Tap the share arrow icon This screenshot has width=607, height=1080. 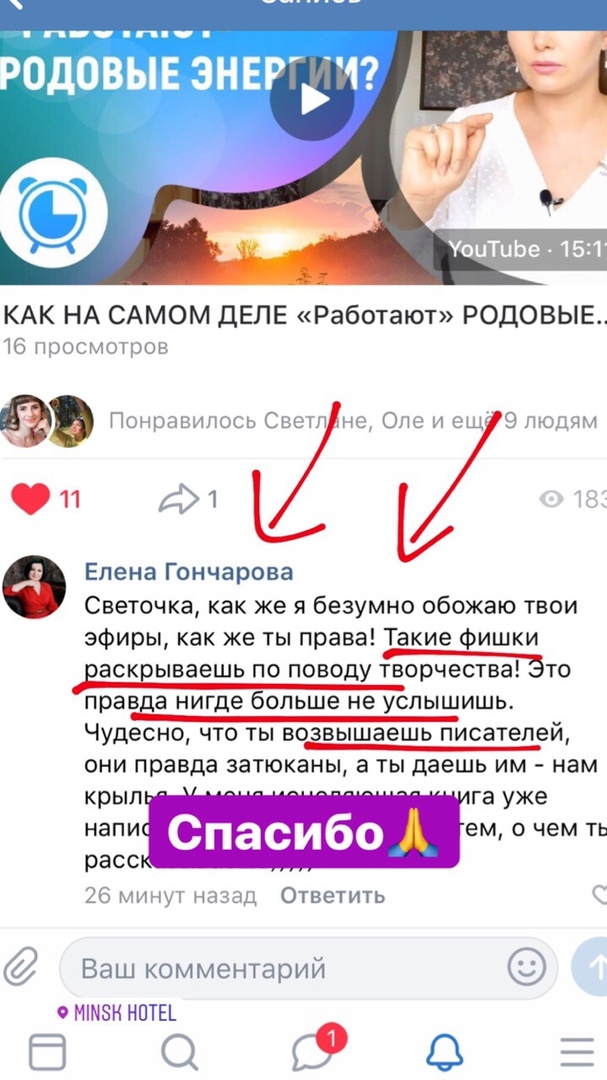tap(178, 499)
